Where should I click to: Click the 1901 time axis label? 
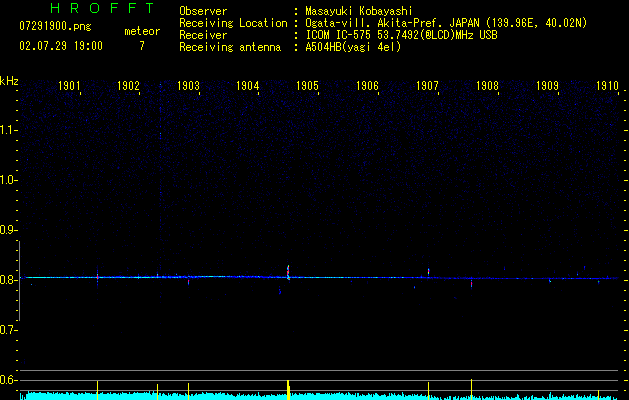point(69,86)
